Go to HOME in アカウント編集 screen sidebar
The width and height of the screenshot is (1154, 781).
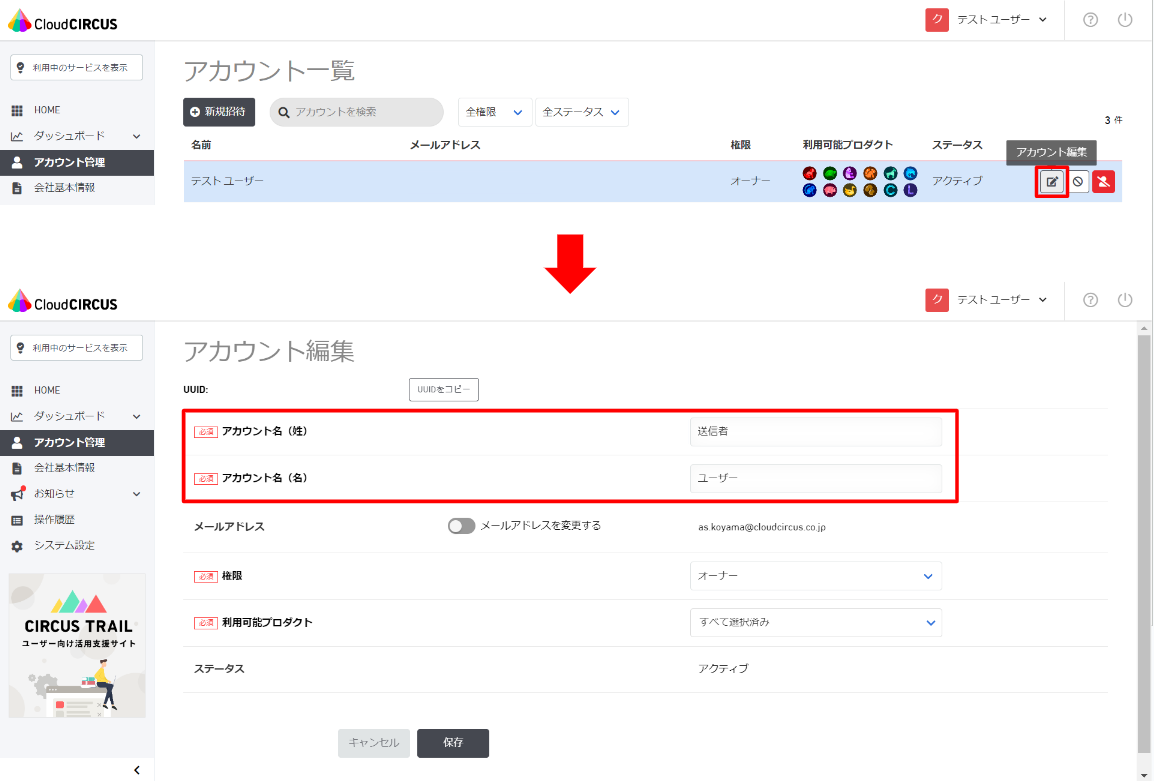(77, 391)
